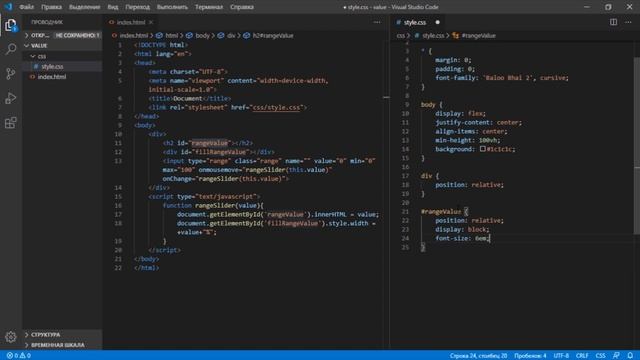Click errors and warnings count in status bar
Viewport: 640px width, 360px height.
point(19,356)
